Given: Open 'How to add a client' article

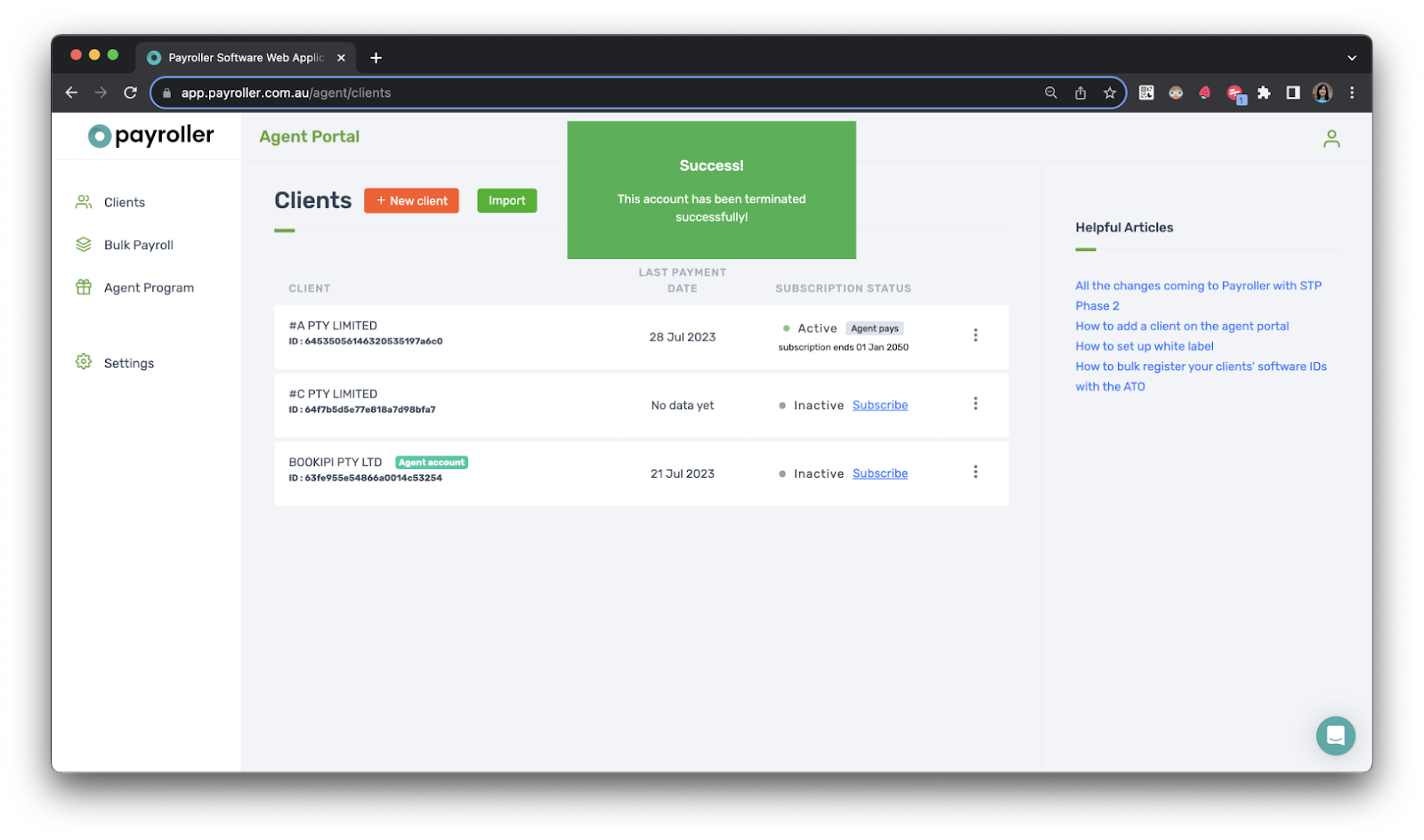Looking at the screenshot, I should 1181,327.
